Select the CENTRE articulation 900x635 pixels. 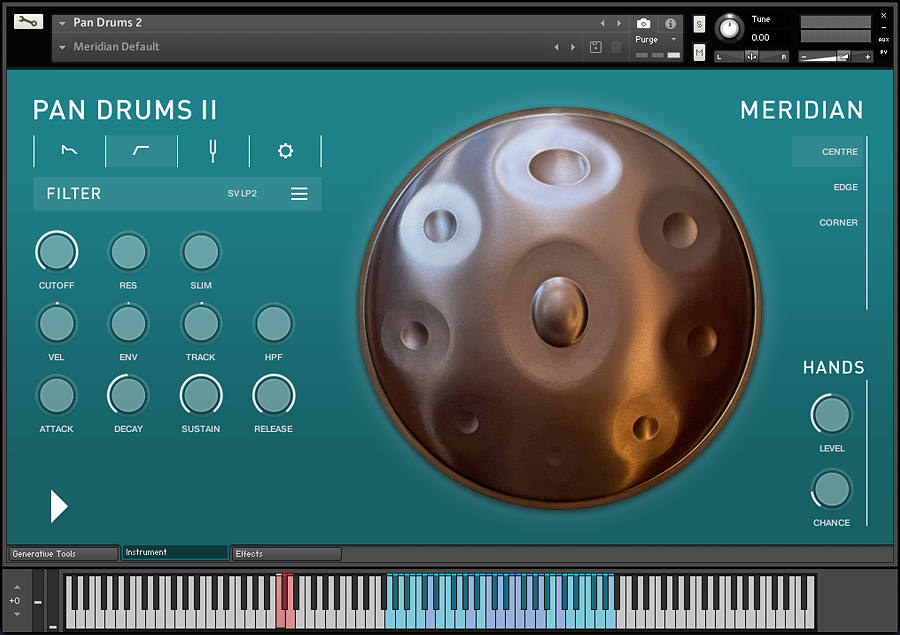(828, 152)
